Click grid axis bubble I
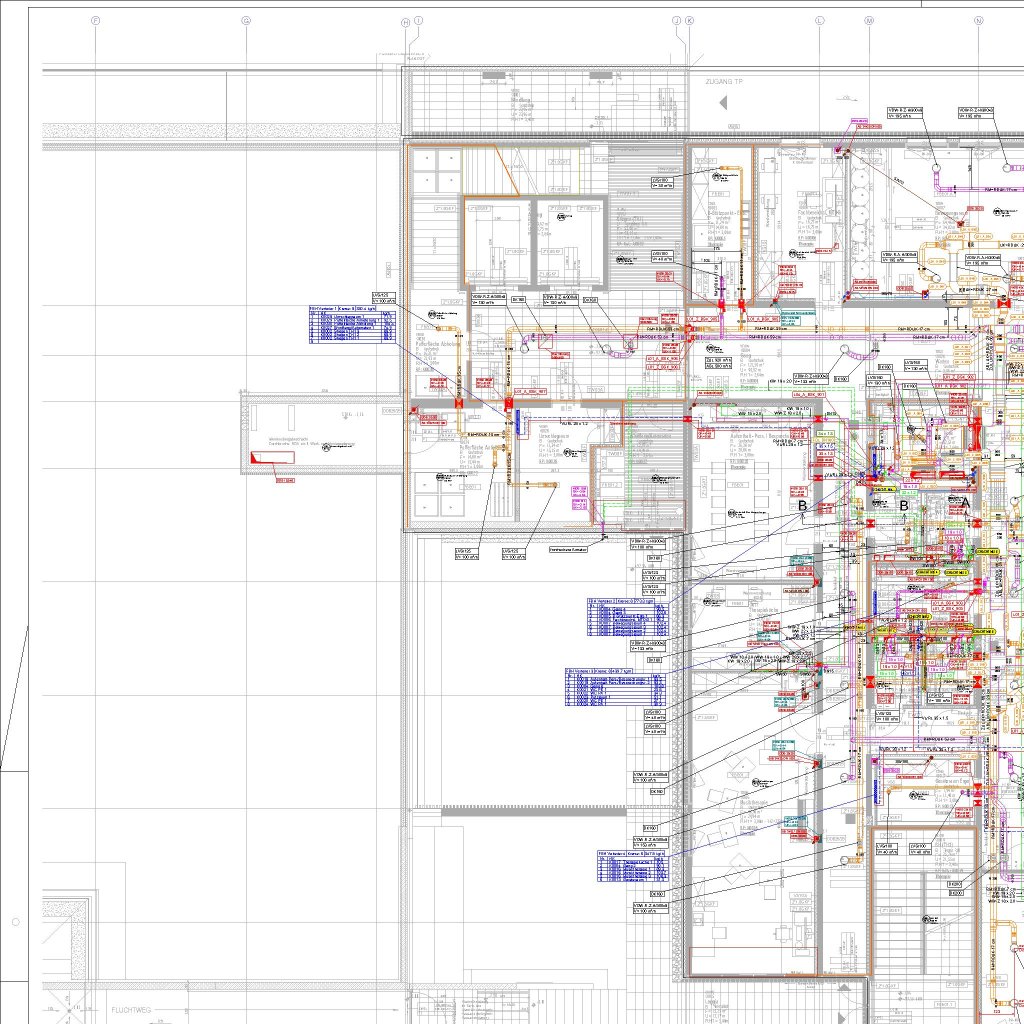 418,21
